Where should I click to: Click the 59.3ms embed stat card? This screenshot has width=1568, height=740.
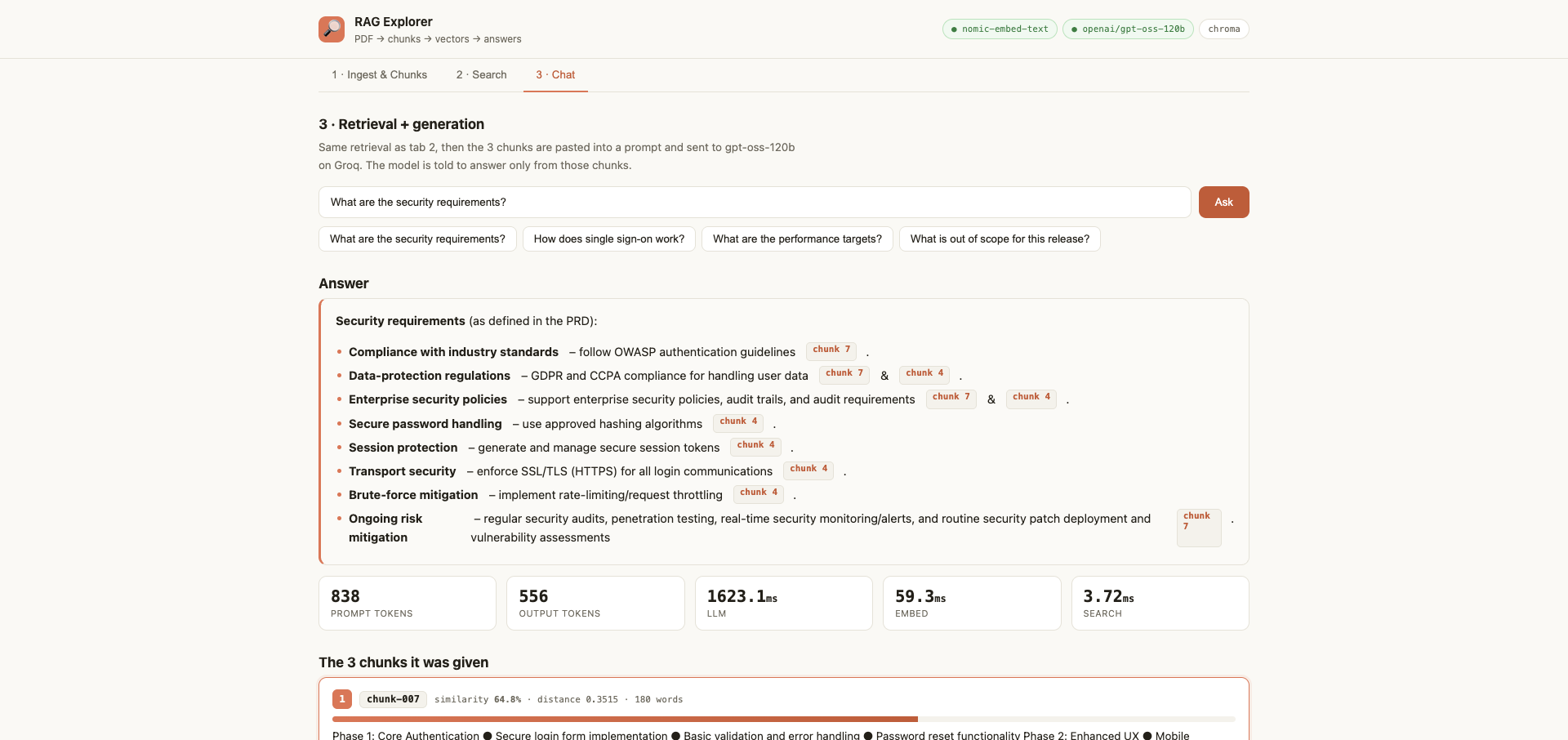point(972,603)
